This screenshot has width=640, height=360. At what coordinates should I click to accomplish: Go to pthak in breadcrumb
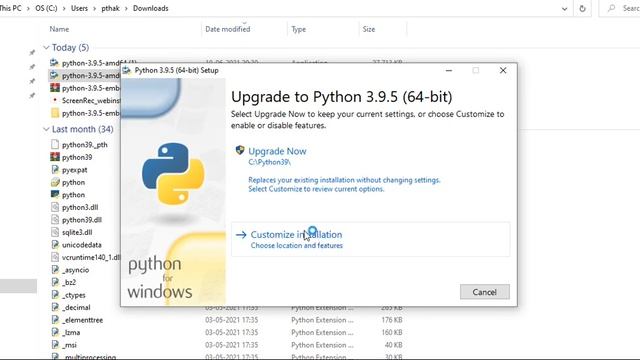(110, 8)
